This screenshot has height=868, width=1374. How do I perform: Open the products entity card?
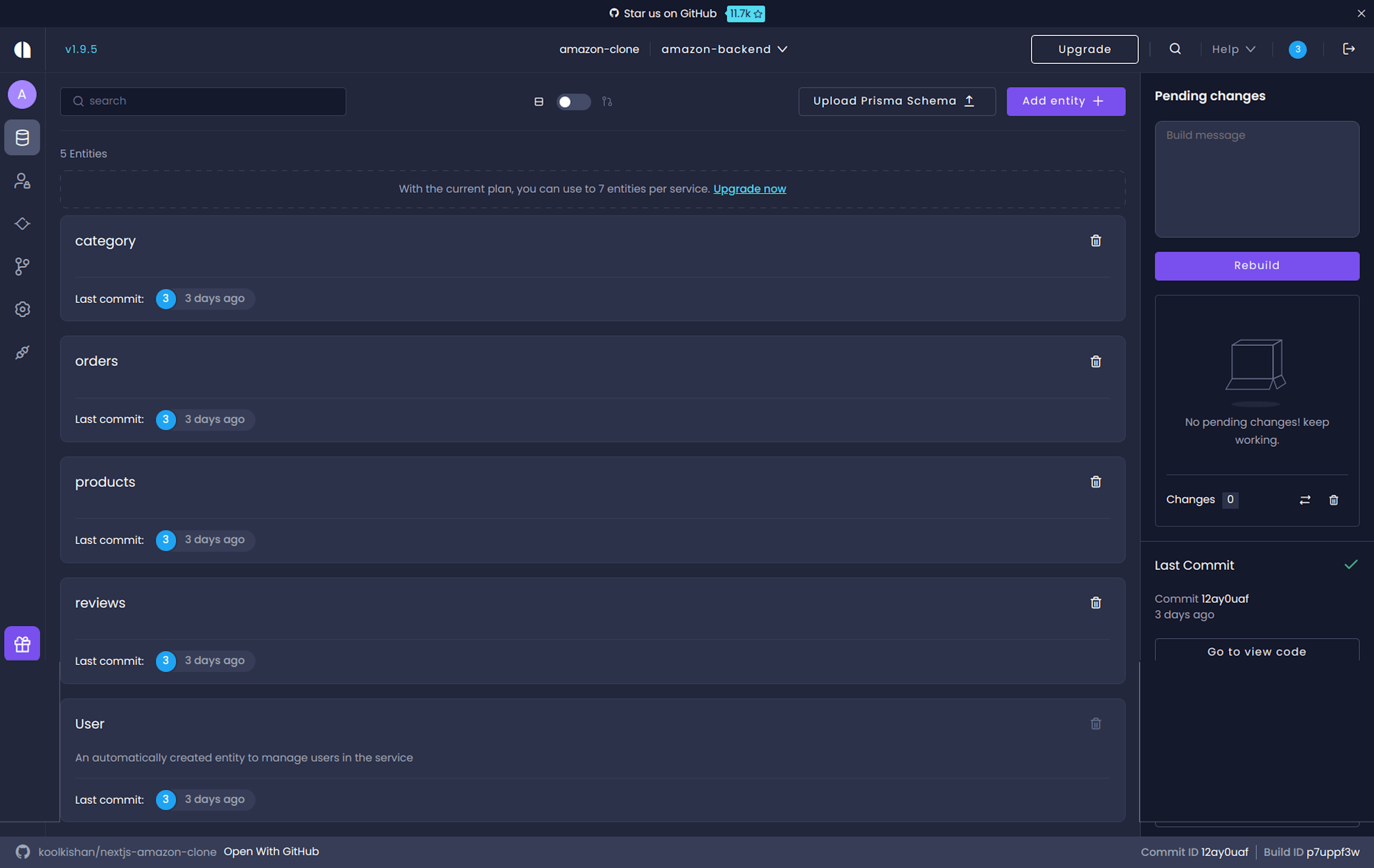click(x=105, y=482)
